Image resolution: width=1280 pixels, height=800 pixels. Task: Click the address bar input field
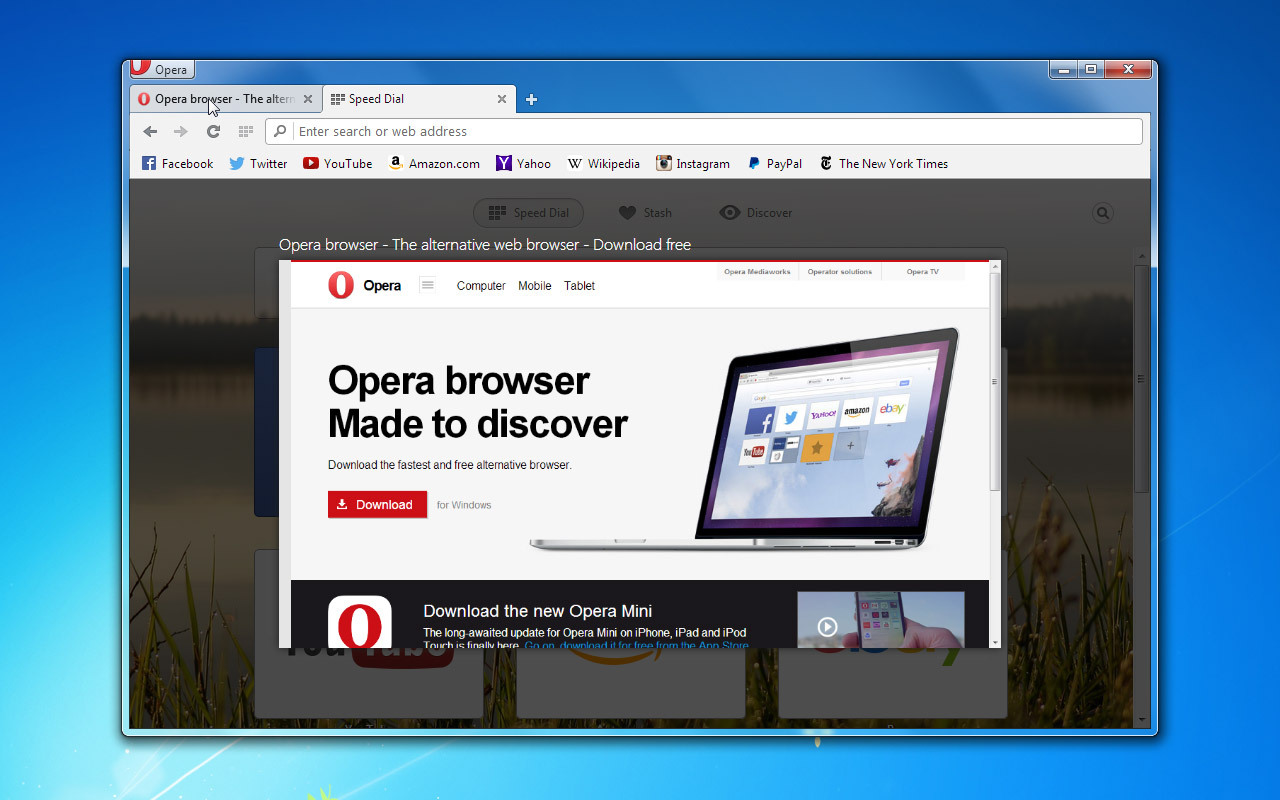point(715,132)
